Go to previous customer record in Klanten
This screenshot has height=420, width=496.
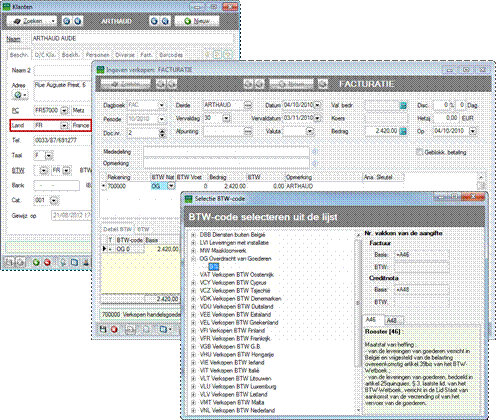coord(77,21)
